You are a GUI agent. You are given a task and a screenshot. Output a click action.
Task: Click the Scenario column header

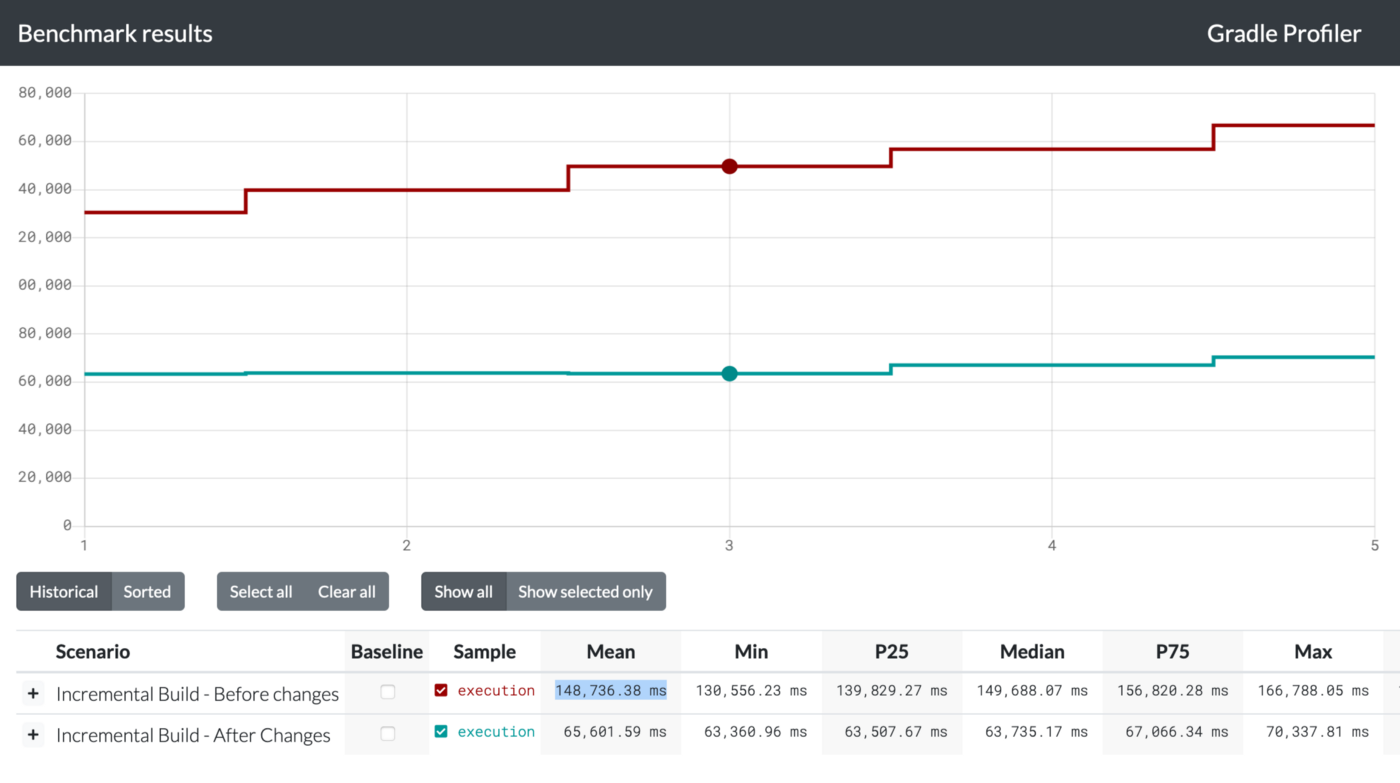[x=93, y=651]
